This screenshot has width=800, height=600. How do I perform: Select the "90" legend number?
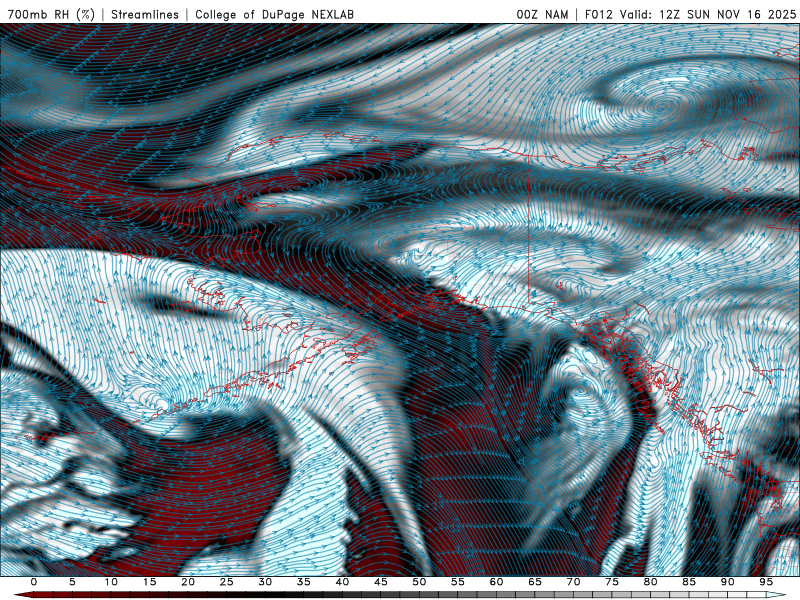tap(728, 582)
